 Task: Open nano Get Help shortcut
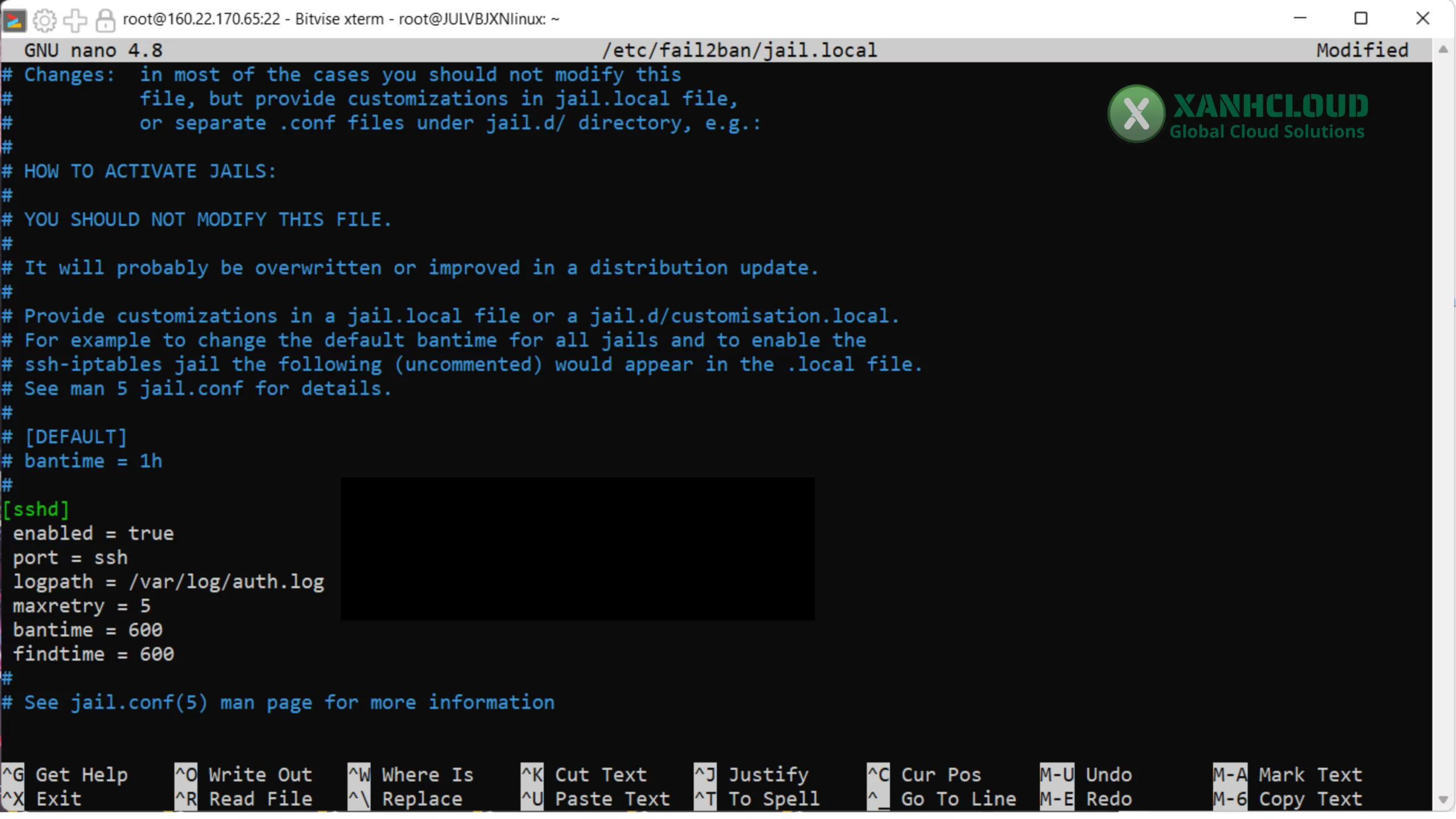(x=82, y=774)
